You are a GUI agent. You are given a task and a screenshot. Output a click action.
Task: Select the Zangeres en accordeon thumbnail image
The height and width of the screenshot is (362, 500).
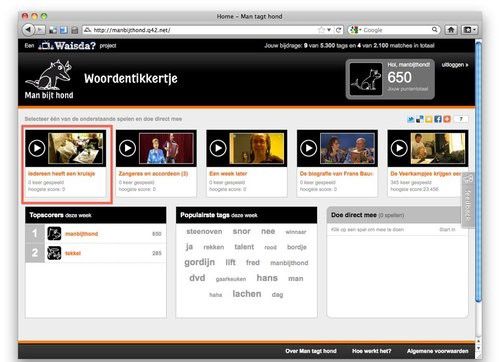tap(166, 148)
